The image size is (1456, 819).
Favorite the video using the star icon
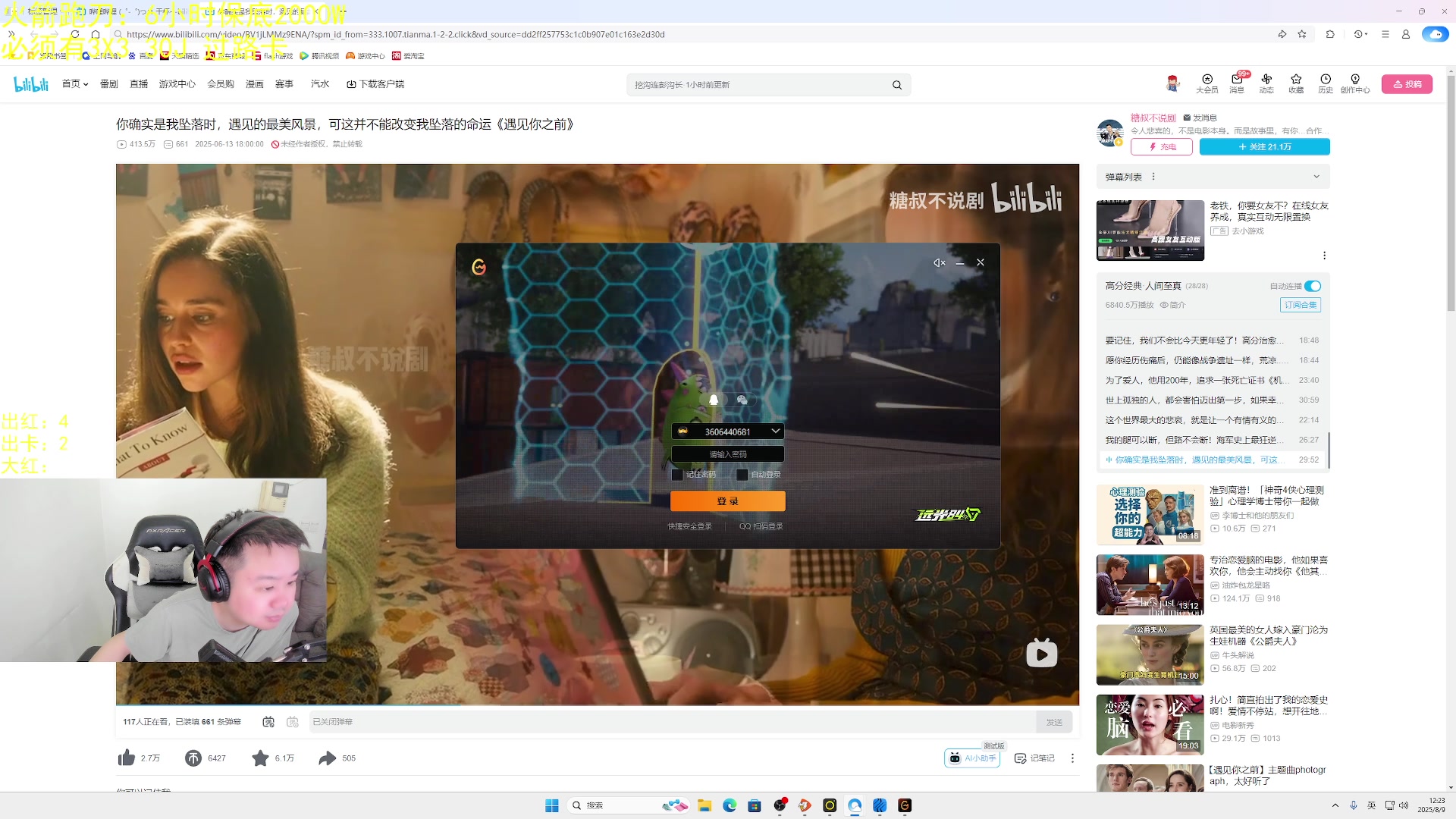click(x=260, y=758)
